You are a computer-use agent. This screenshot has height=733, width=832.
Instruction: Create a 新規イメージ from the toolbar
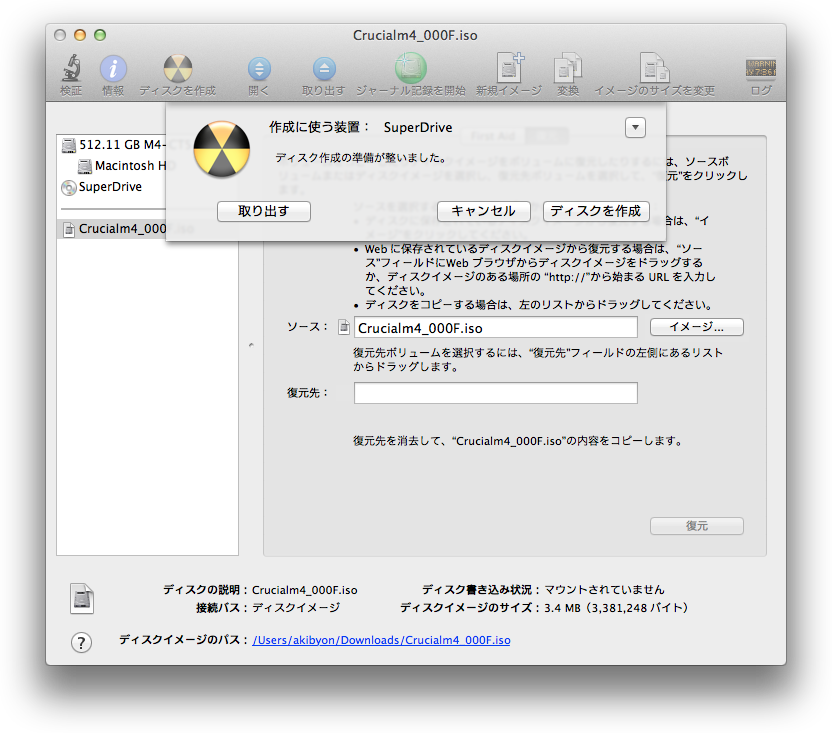tap(509, 68)
